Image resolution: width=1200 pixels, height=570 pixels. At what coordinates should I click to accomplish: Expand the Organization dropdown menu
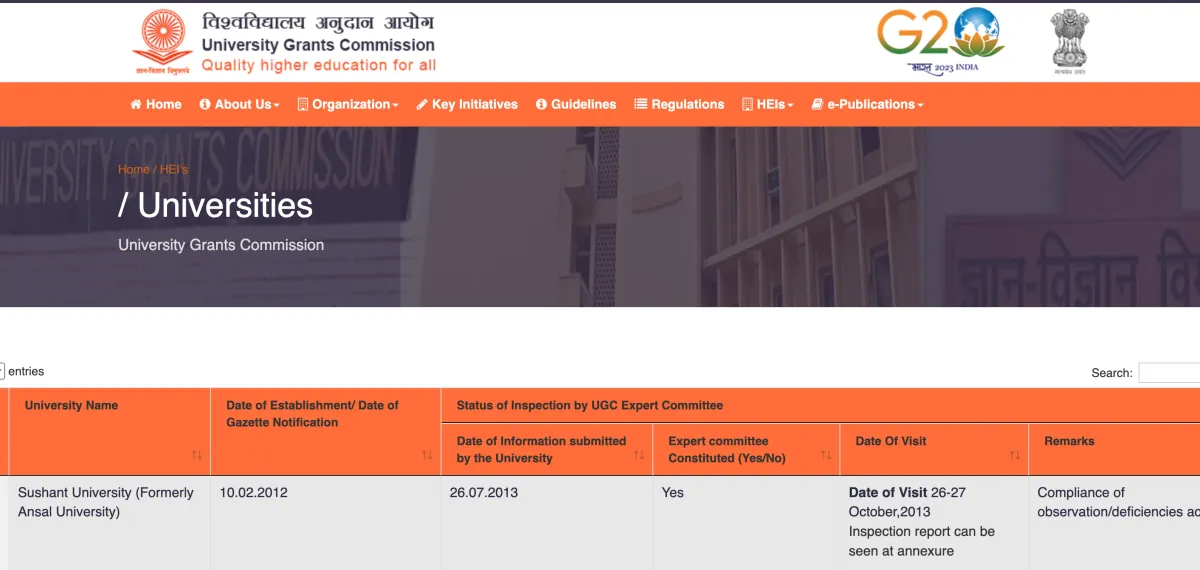348,104
